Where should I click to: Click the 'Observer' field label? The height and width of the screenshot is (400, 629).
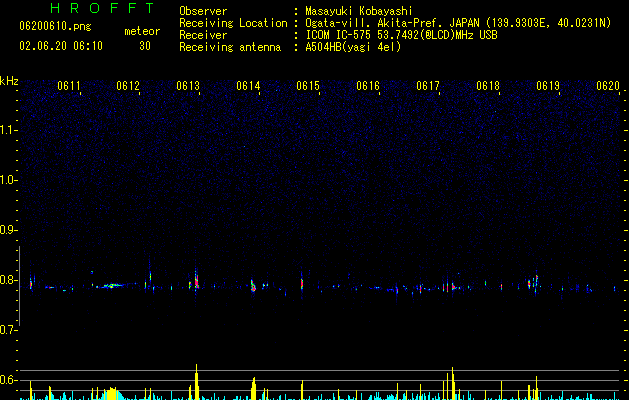coord(203,11)
